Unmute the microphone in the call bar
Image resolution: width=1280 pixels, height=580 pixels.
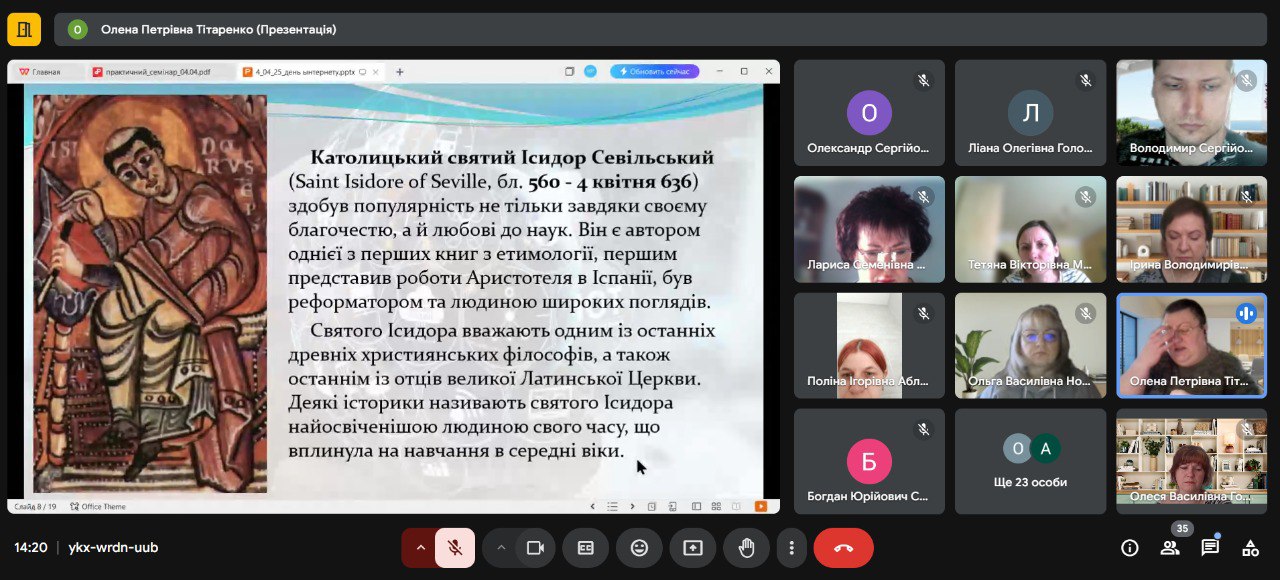[455, 548]
